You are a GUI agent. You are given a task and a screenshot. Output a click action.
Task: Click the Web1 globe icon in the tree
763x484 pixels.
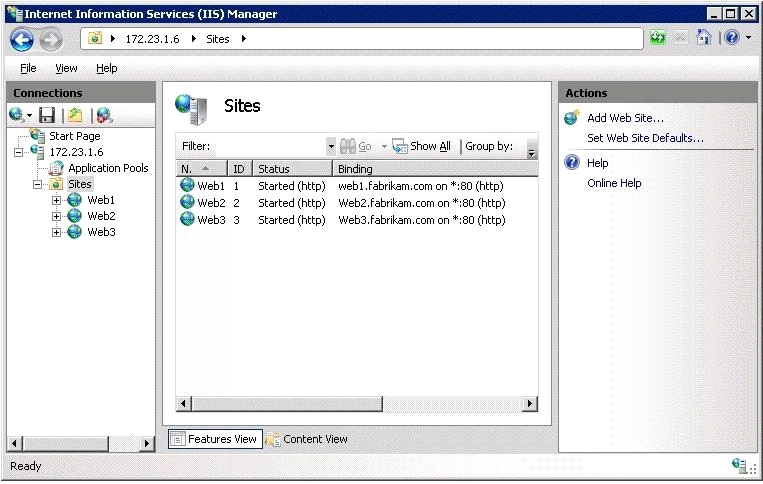pos(74,200)
